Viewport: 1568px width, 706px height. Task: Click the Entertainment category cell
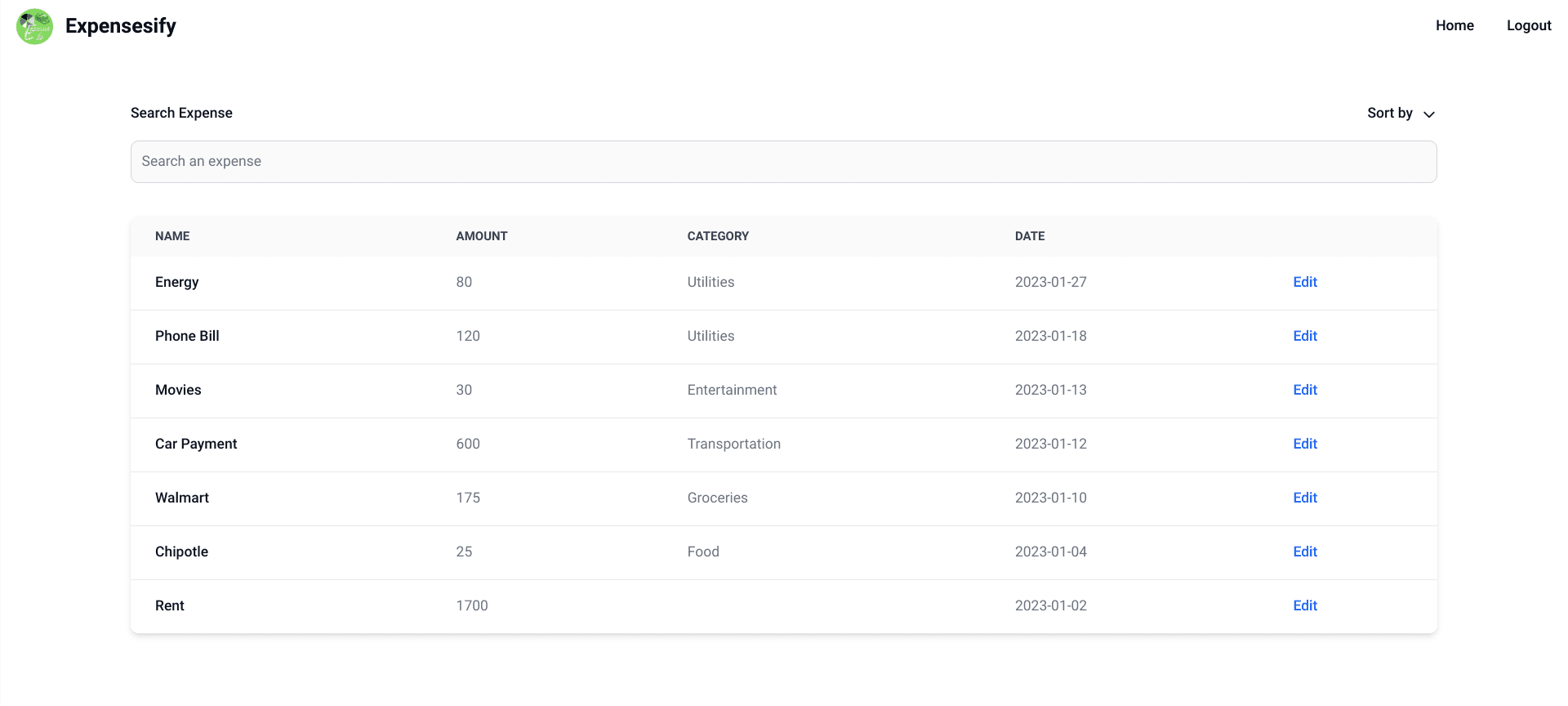pos(732,390)
